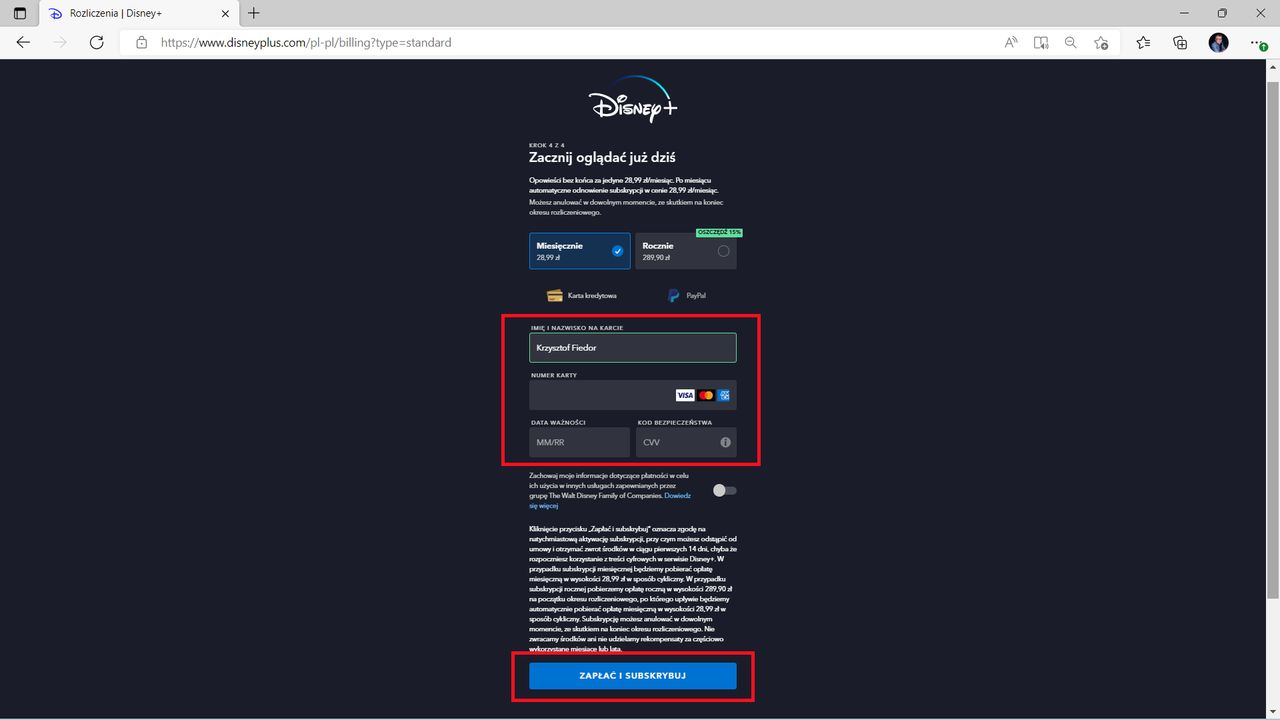Screen dimensions: 1280x720
Task: Enable saving payment info for Disney companies
Action: [x=724, y=490]
